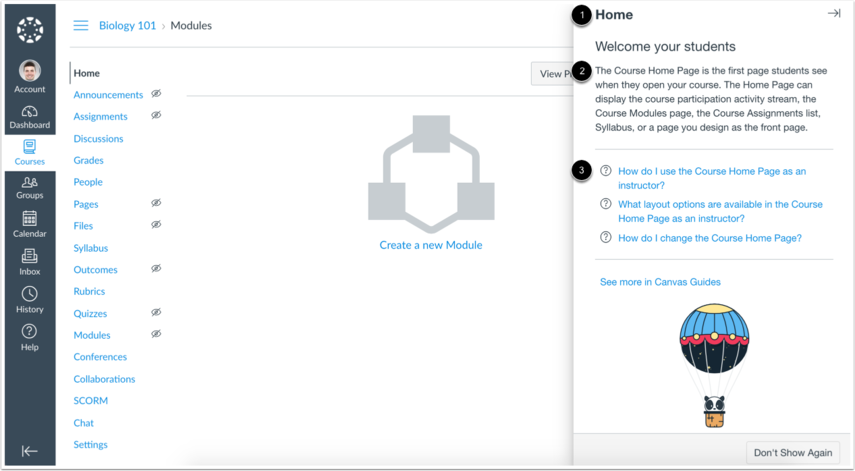This screenshot has width=855, height=471.
Task: Open History in global navigation
Action: (x=29, y=300)
